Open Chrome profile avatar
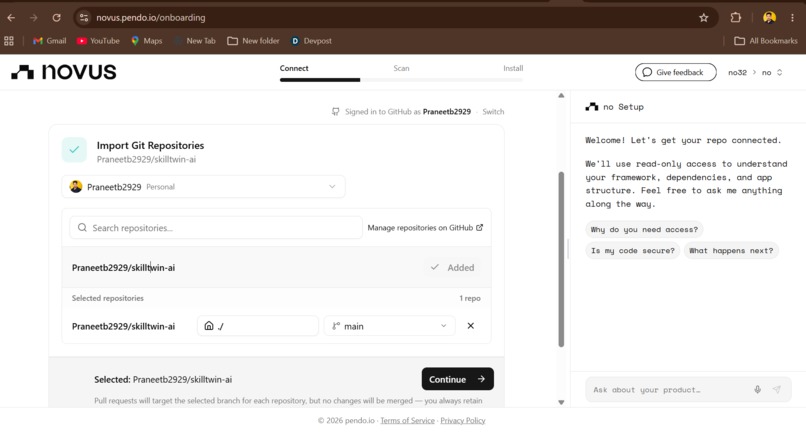 (x=769, y=17)
